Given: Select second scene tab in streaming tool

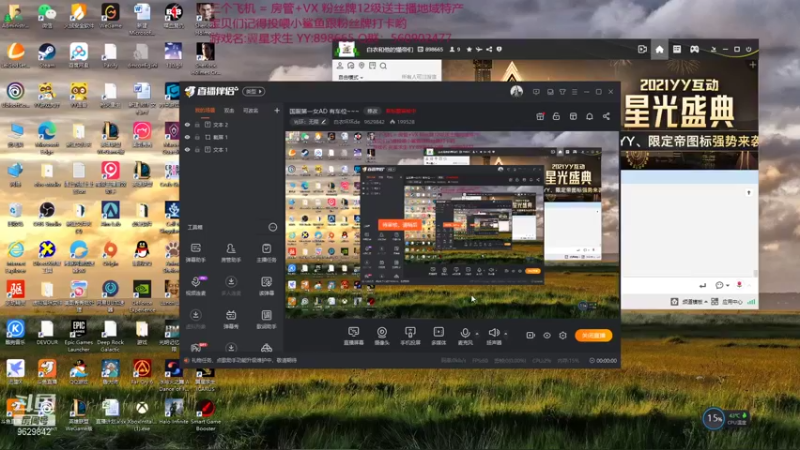Looking at the screenshot, I should click(x=229, y=110).
